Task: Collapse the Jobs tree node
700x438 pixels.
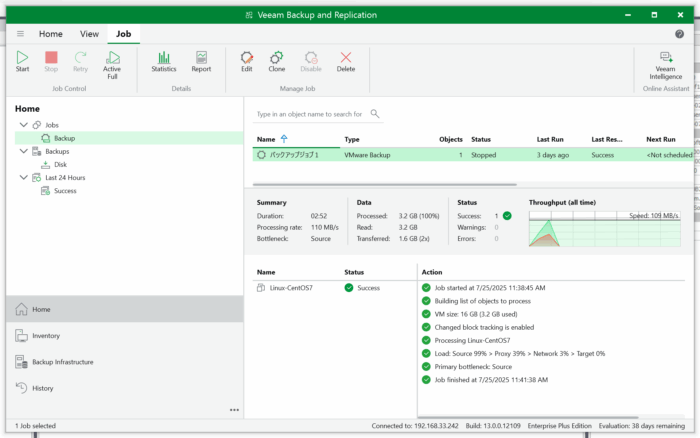Action: point(24,125)
